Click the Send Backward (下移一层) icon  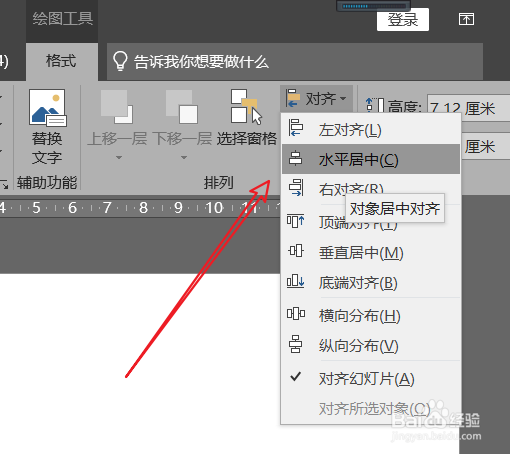pyautogui.click(x=182, y=107)
